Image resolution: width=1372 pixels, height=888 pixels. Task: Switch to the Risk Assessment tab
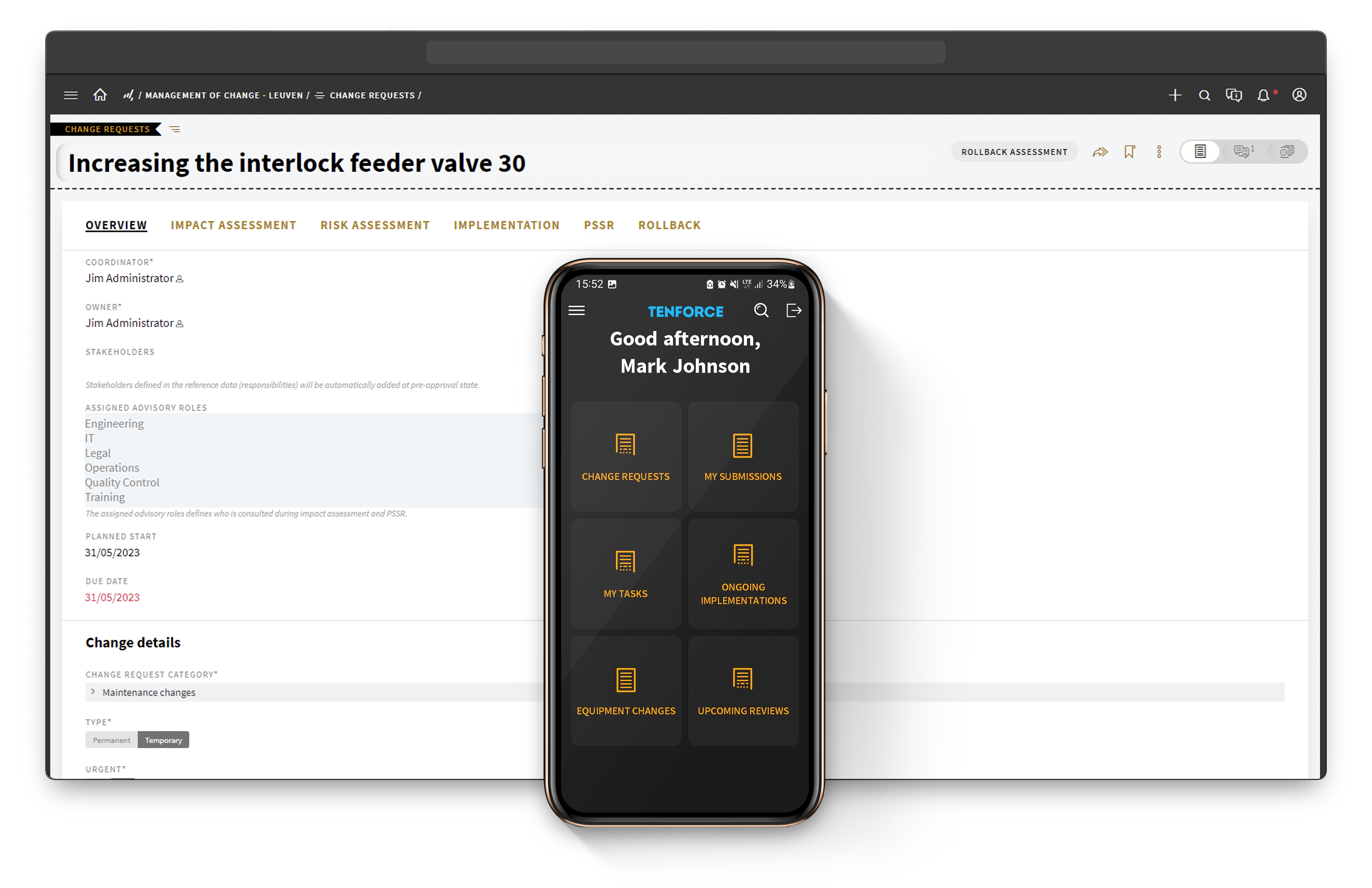pyautogui.click(x=375, y=225)
